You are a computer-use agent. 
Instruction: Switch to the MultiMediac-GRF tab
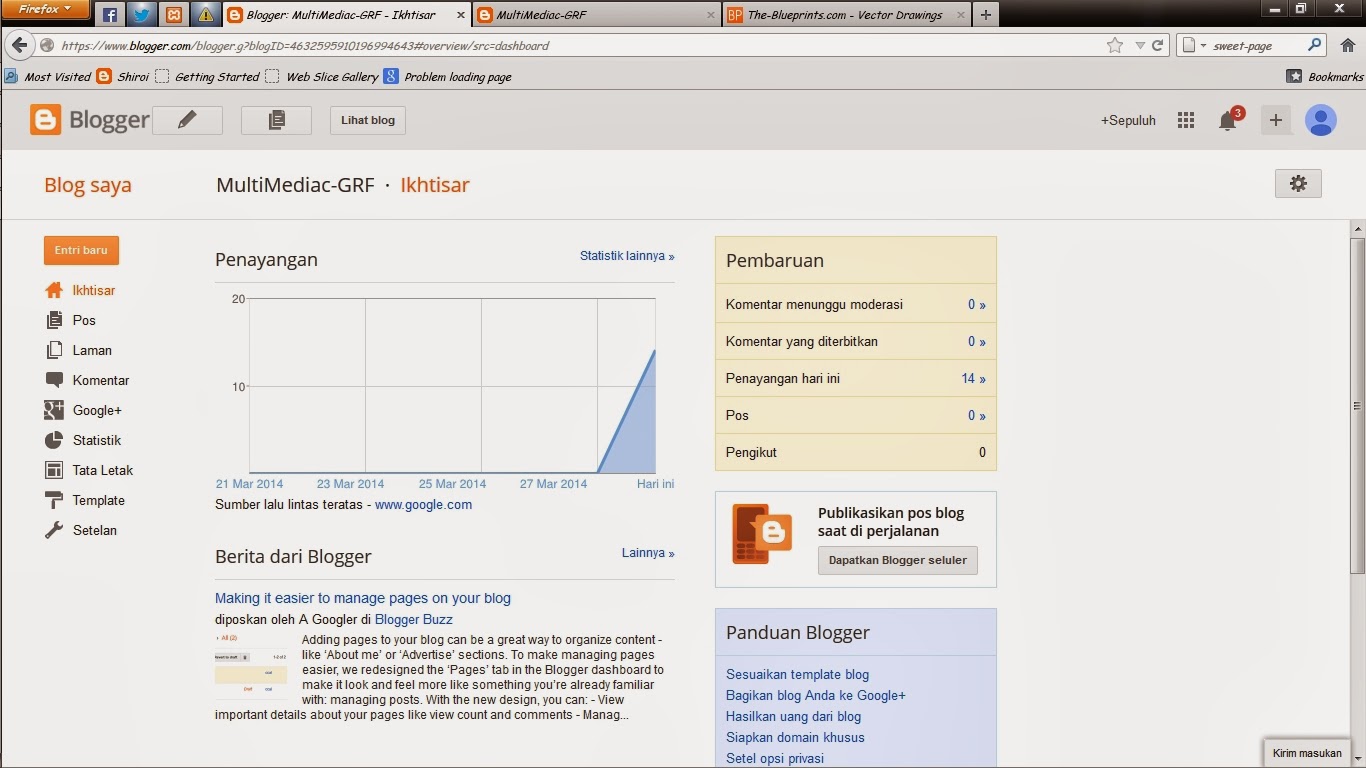595,15
